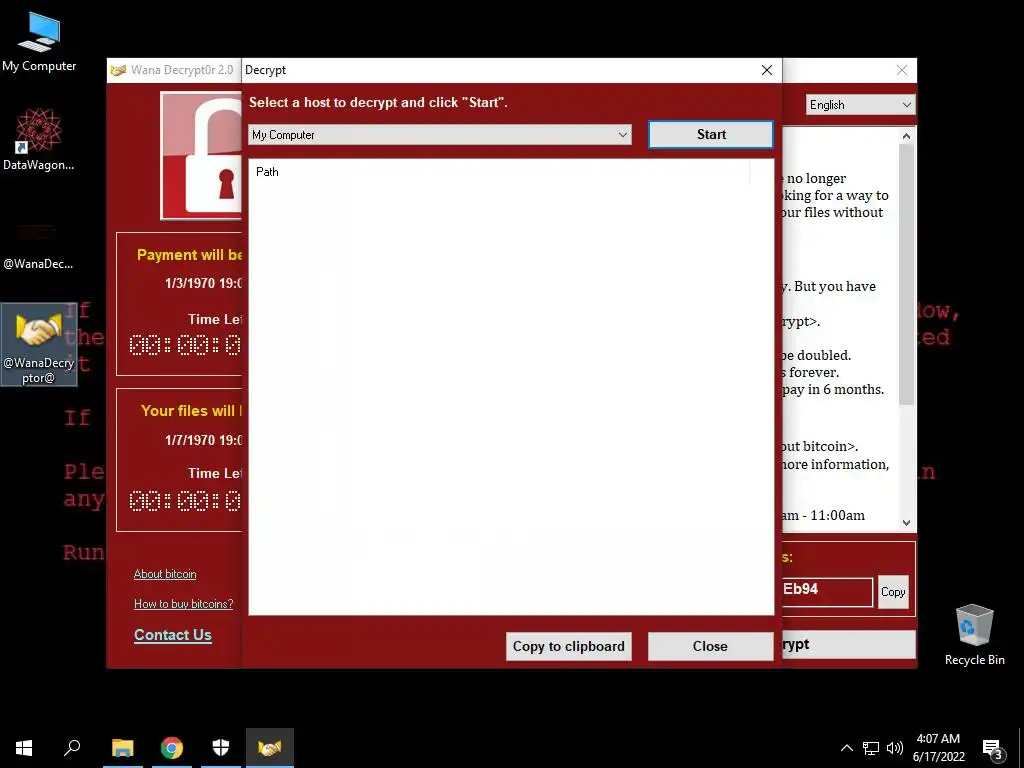Launch Google Chrome from the taskbar

[x=172, y=748]
